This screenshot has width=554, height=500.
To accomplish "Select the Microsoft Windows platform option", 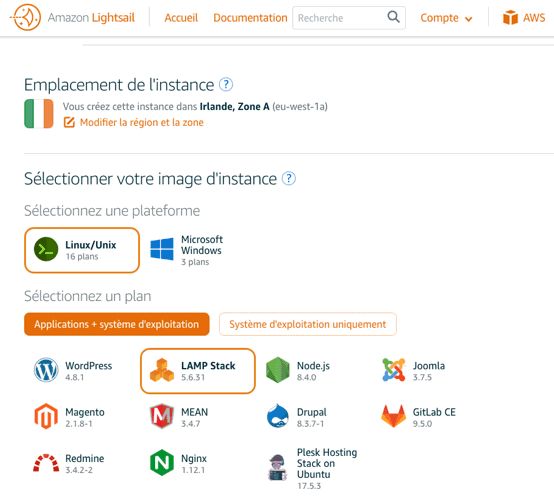I will (x=187, y=250).
